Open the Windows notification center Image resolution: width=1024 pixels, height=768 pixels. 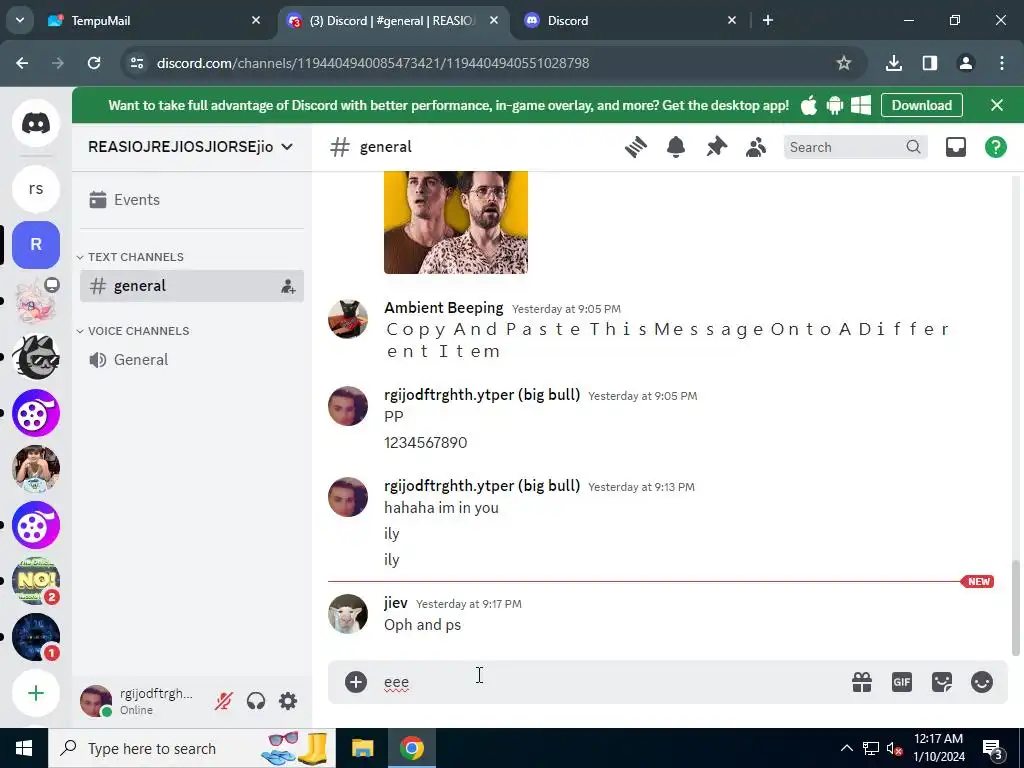(x=994, y=749)
